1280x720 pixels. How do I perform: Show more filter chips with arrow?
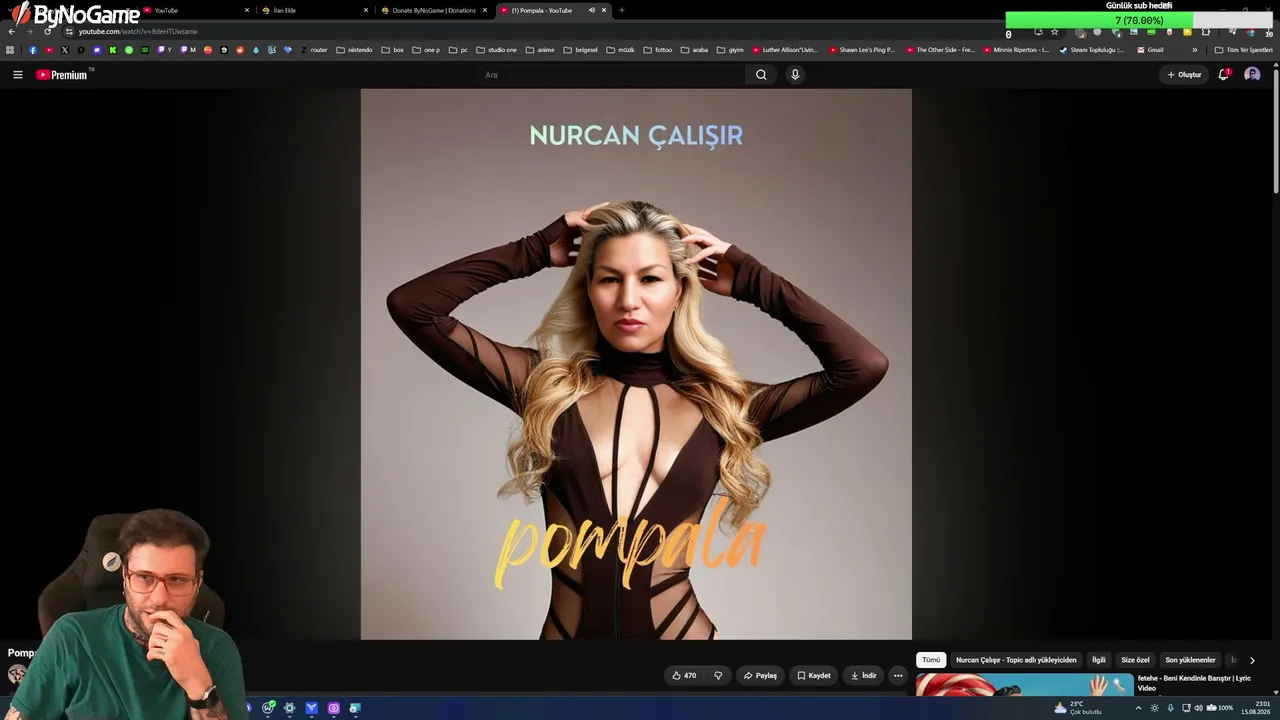click(1252, 660)
